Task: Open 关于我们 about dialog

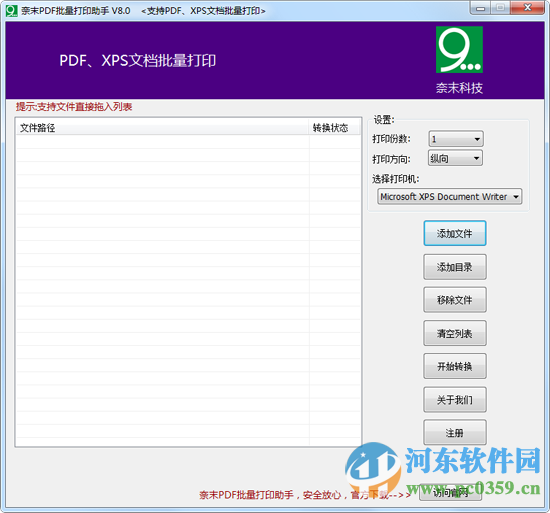Action: point(455,399)
